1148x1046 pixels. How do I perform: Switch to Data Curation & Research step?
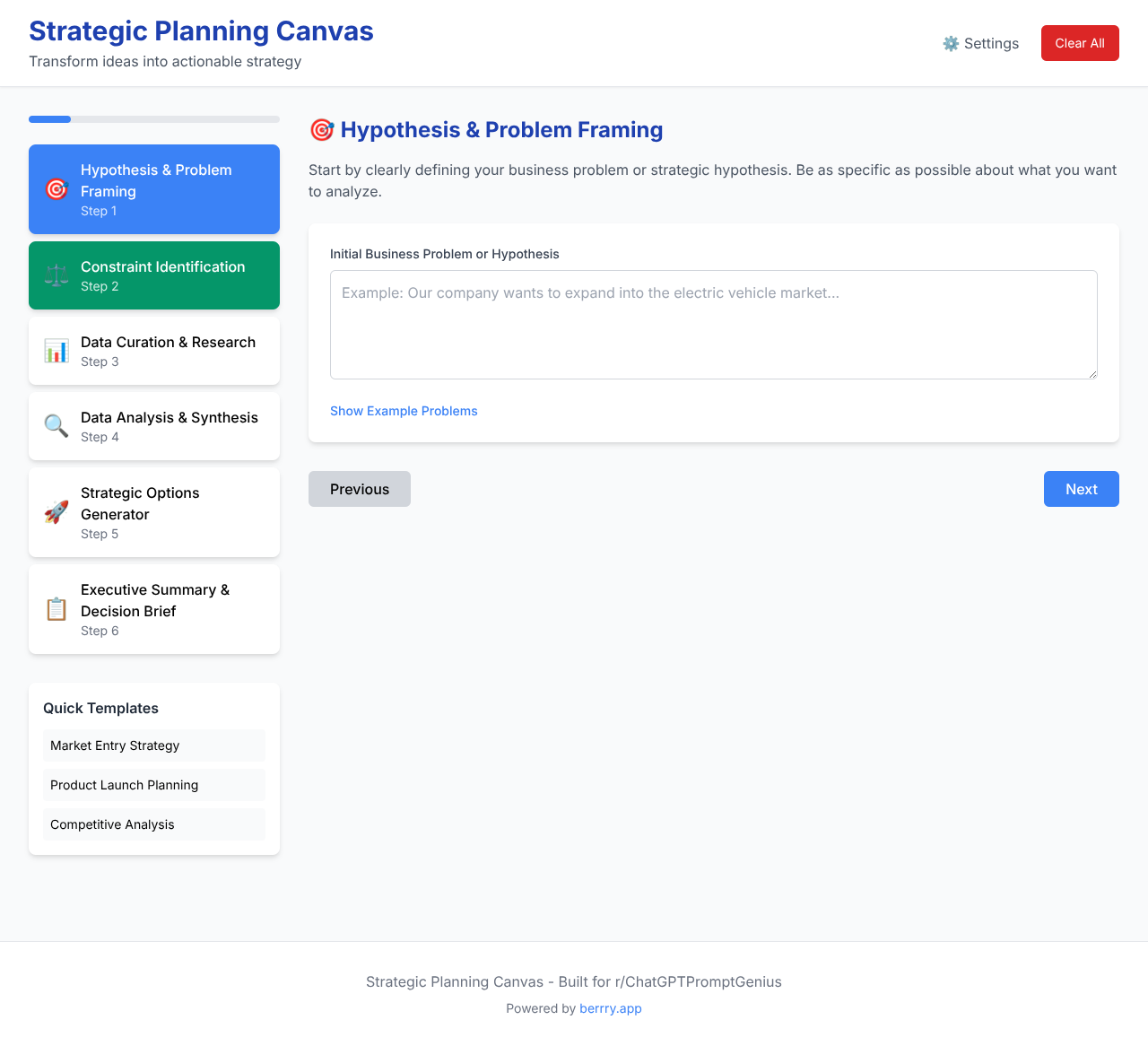tap(153, 351)
